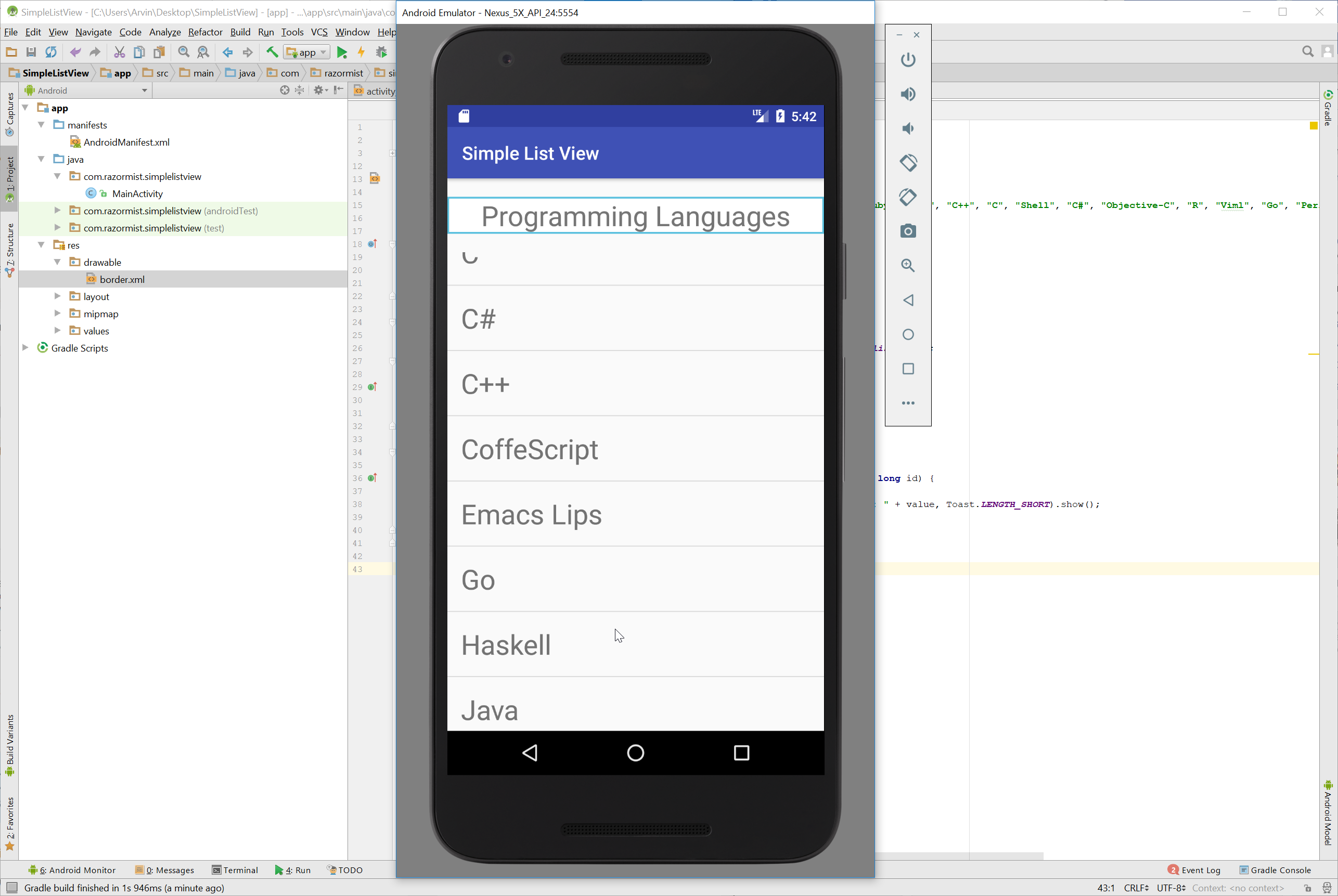Expand the layout folder
This screenshot has height=896, width=1338.
pos(57,296)
